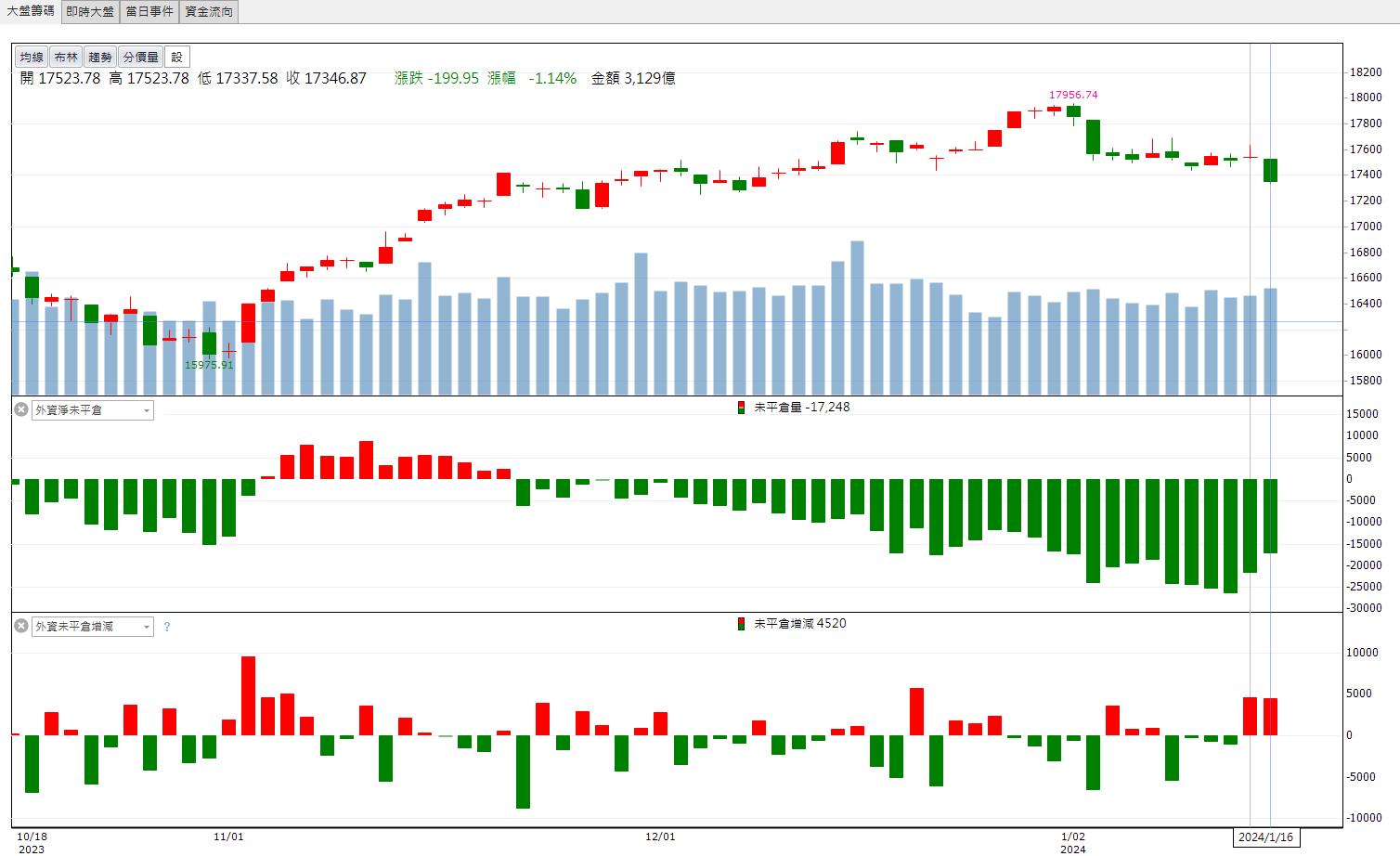
Task: Select the 2024/1/16 date marker
Action: point(1267,837)
